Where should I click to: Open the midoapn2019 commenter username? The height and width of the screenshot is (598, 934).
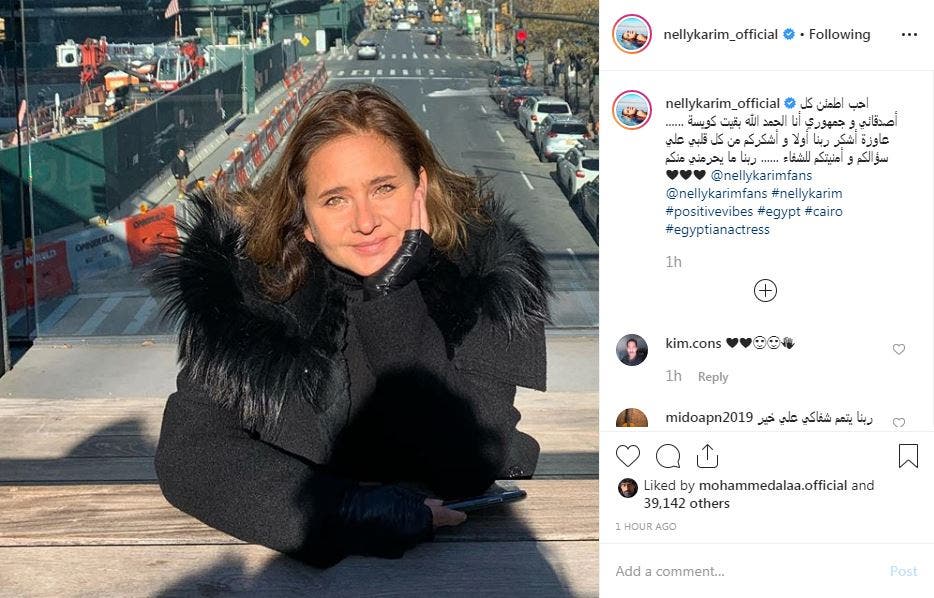(x=709, y=418)
